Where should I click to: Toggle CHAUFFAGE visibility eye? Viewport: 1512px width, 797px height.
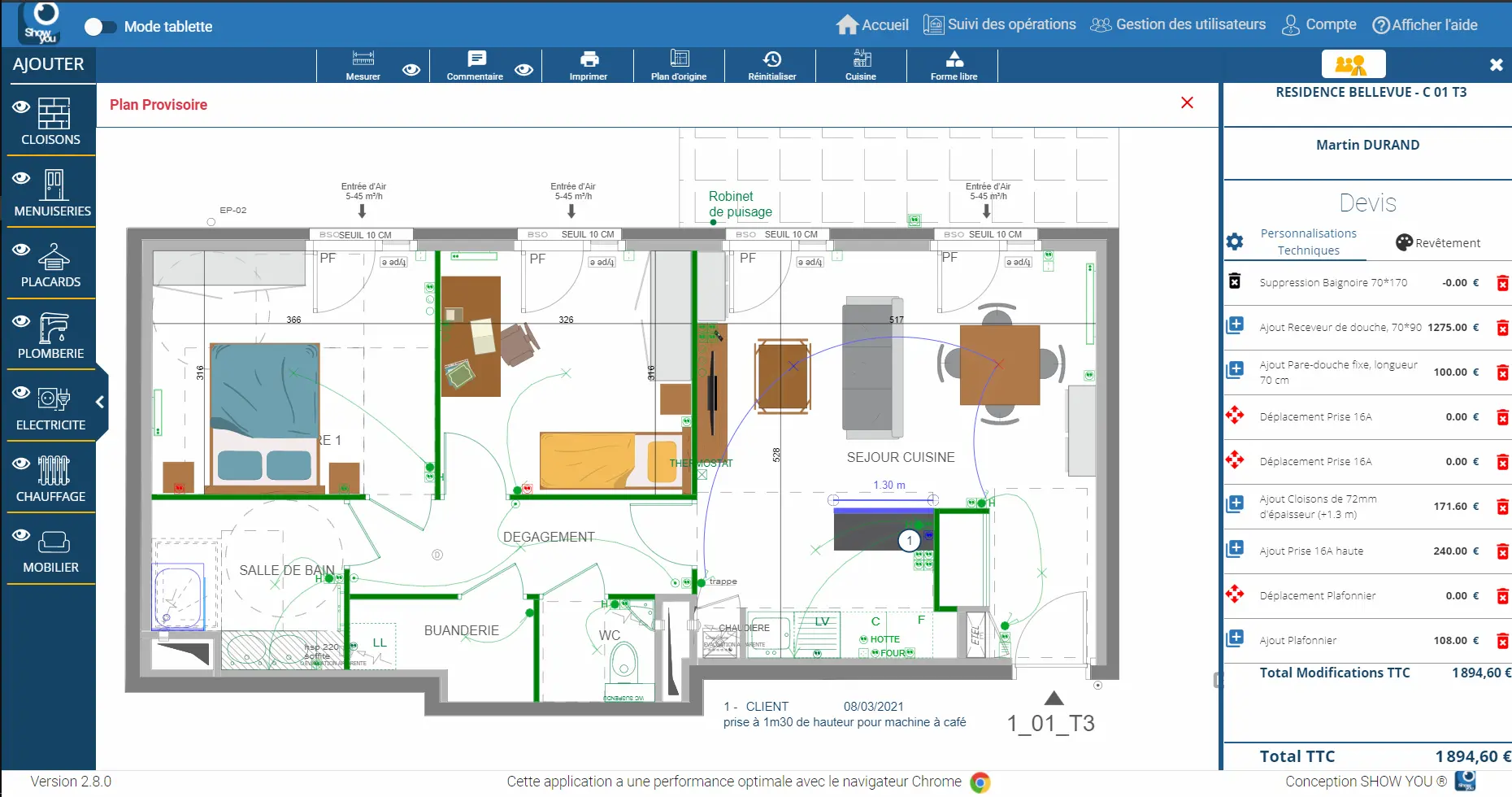coord(21,464)
